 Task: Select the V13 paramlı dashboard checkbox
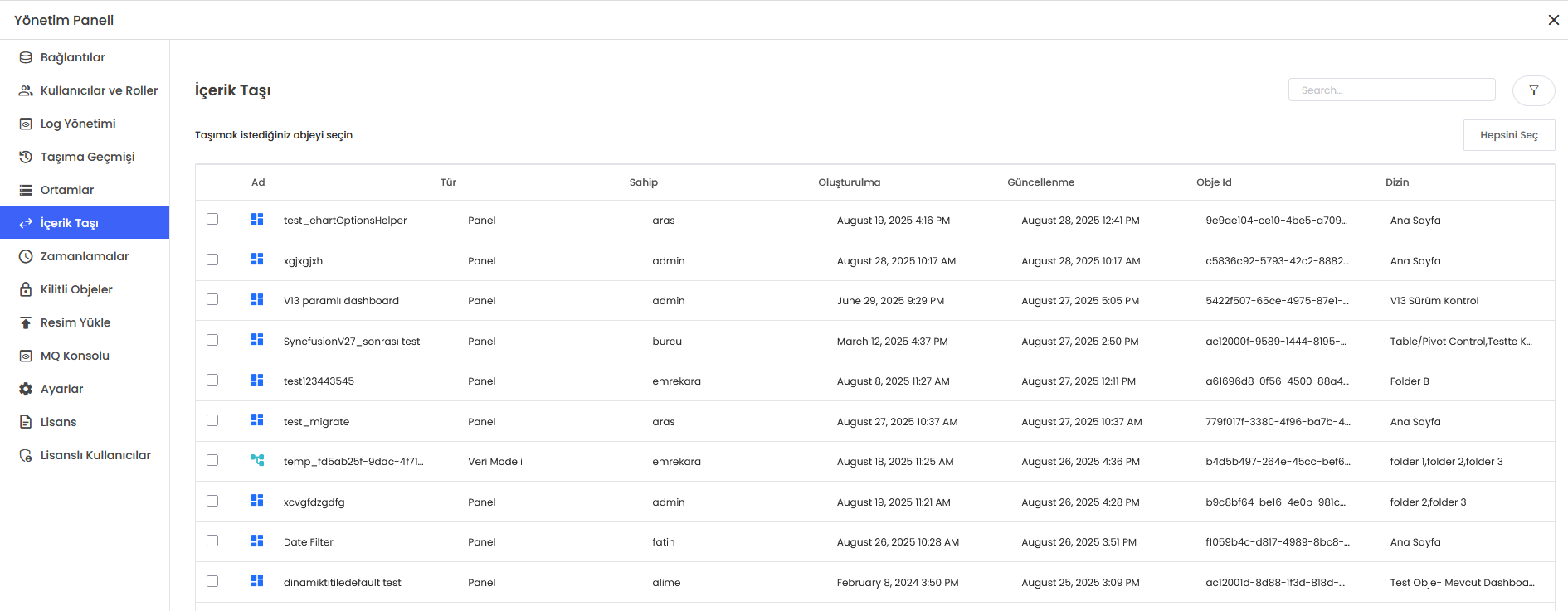(x=212, y=299)
